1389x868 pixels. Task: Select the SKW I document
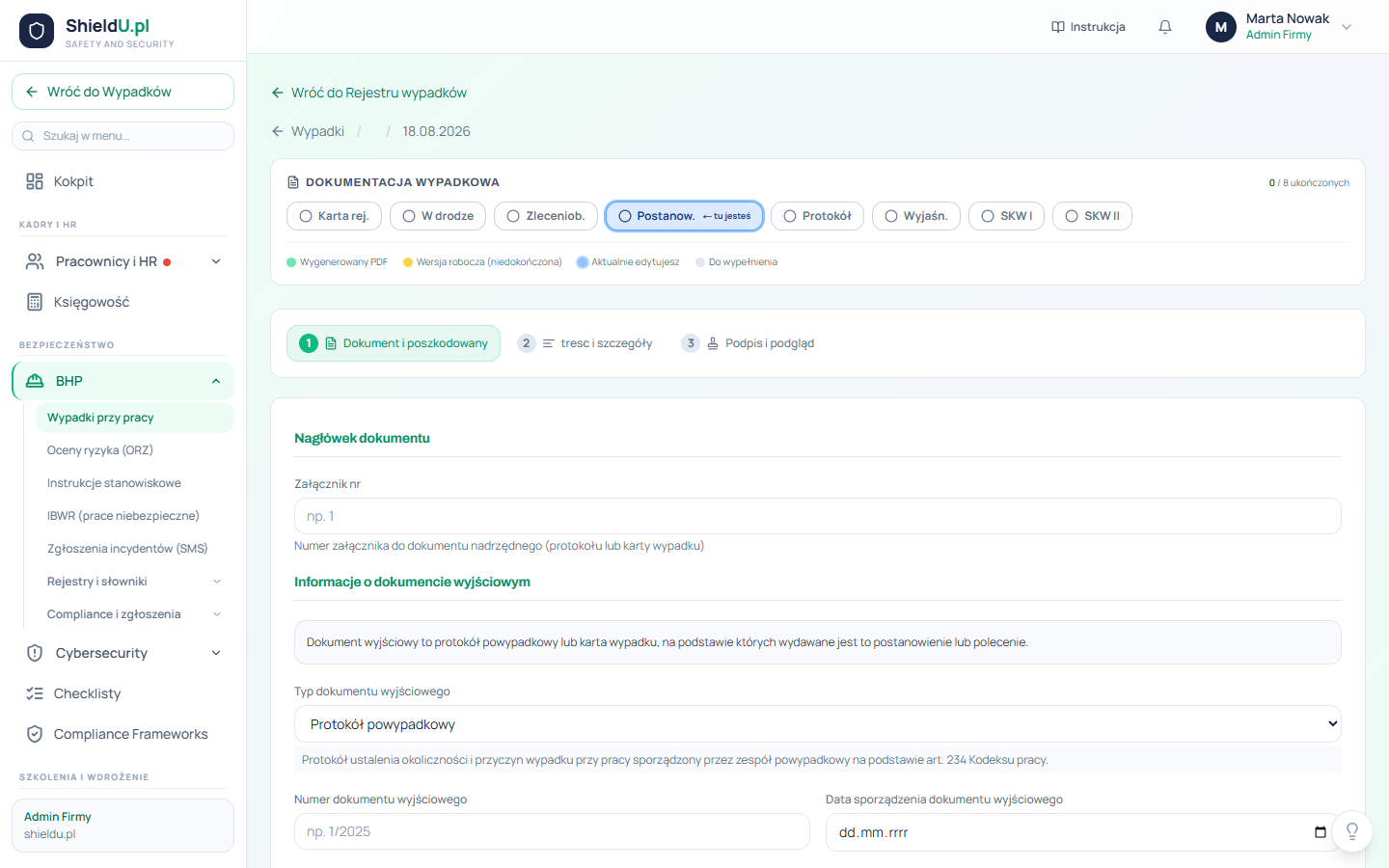tap(1007, 216)
